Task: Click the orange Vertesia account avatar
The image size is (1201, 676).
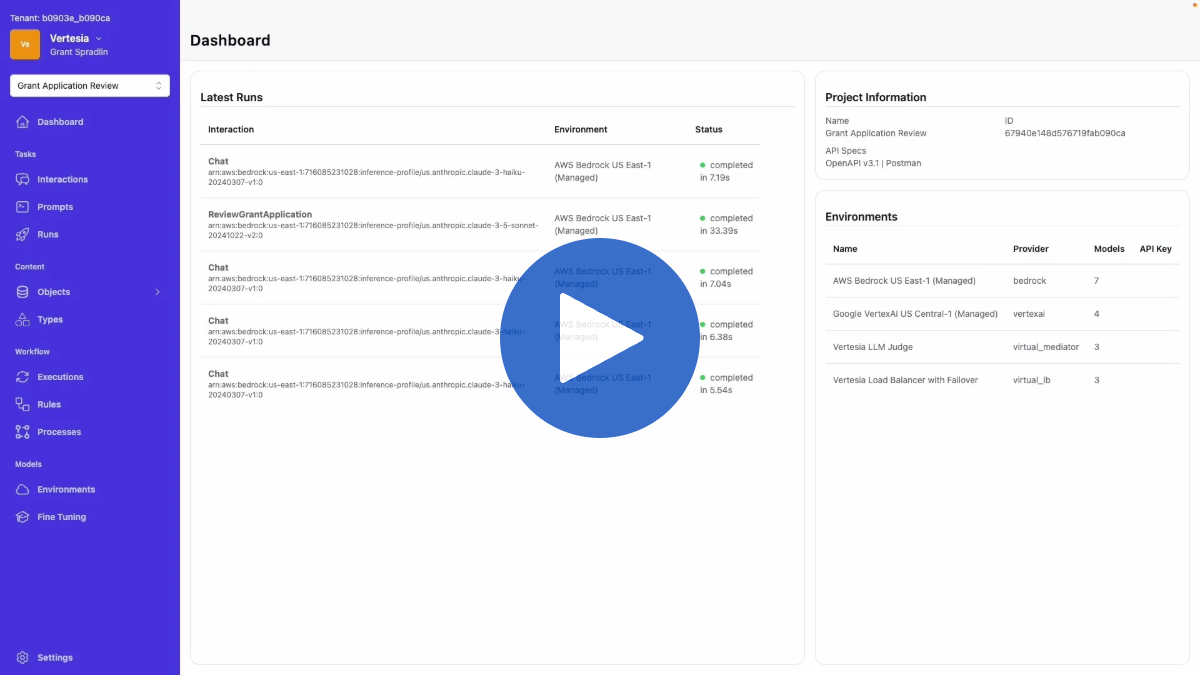Action: click(25, 44)
